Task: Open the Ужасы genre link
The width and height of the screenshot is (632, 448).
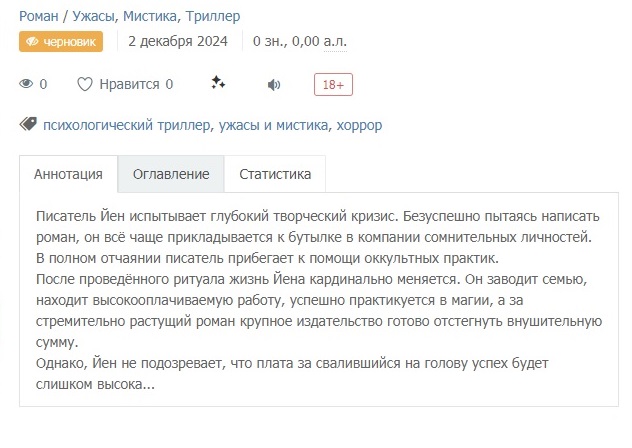Action: [x=94, y=16]
